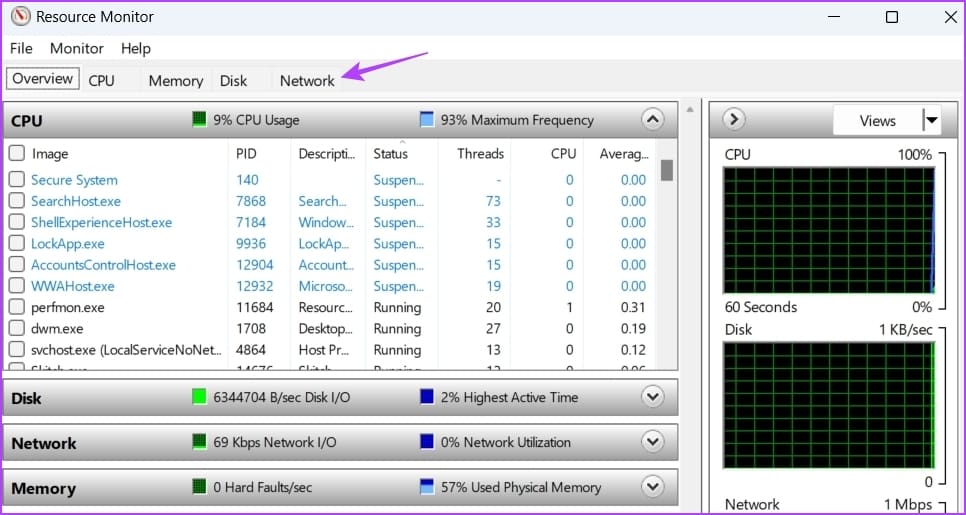Check the AccountsControlHost.exe process box

pyautogui.click(x=17, y=264)
